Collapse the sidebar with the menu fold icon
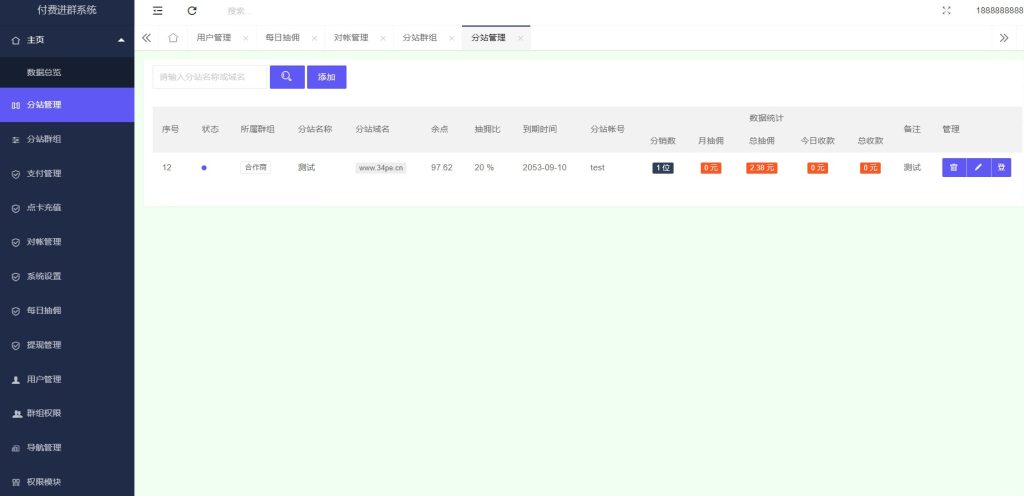Viewport: 1024px width, 496px height. pos(157,10)
